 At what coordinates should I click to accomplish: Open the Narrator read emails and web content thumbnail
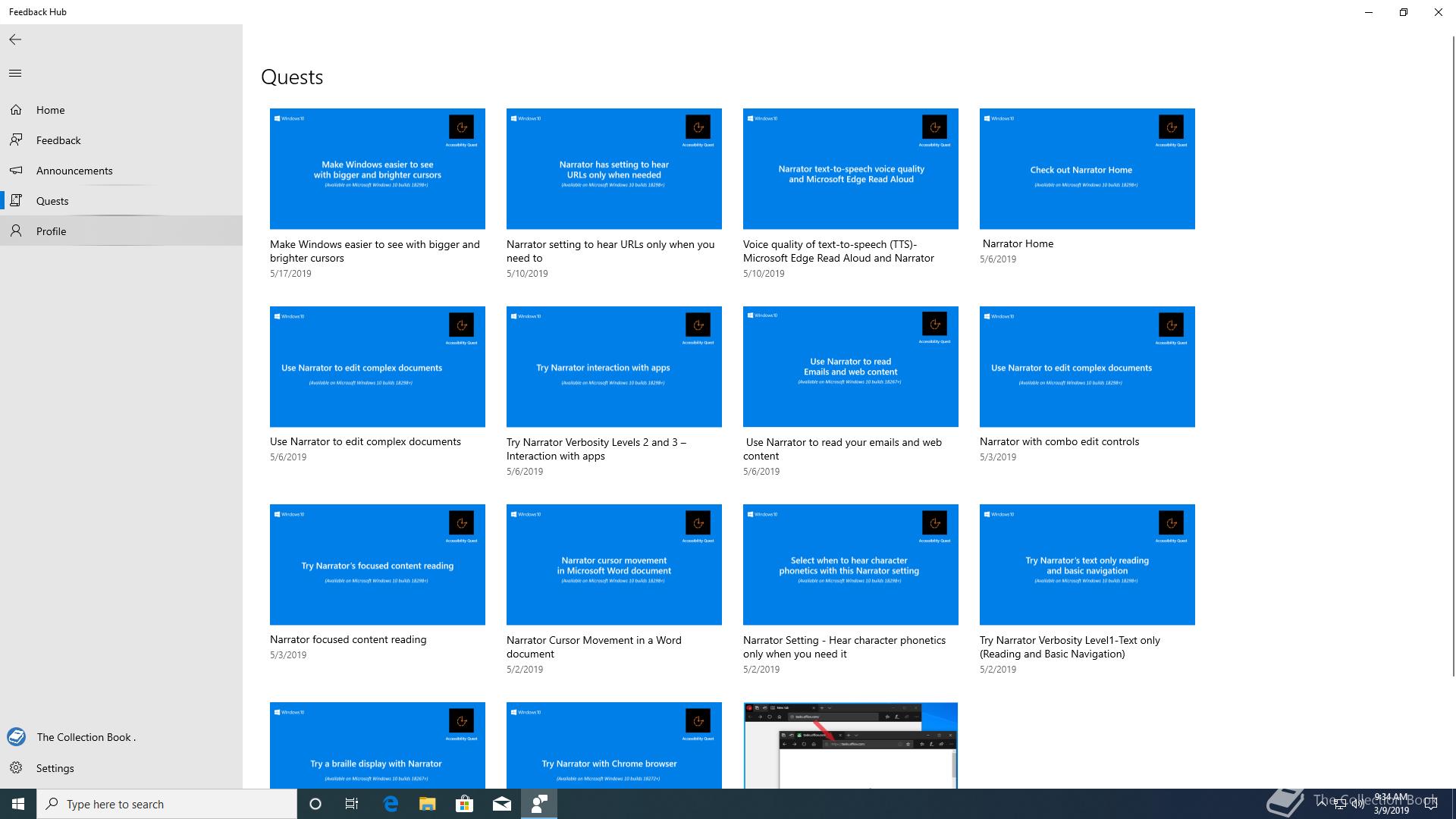pos(851,366)
